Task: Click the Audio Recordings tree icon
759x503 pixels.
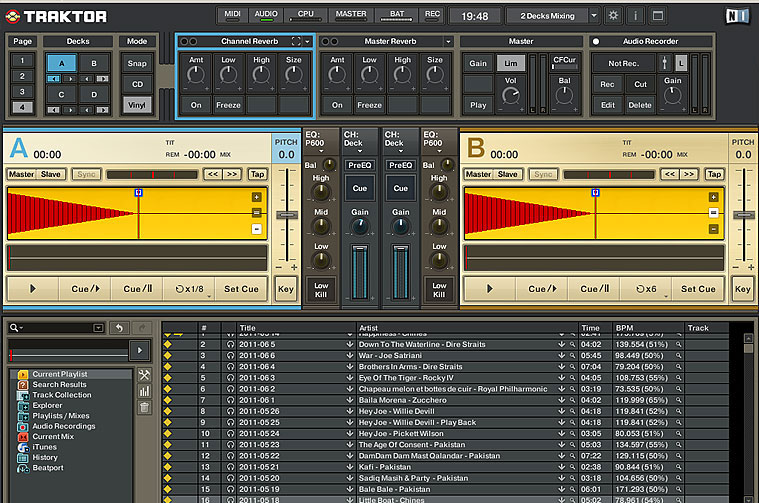Action: click(23, 427)
